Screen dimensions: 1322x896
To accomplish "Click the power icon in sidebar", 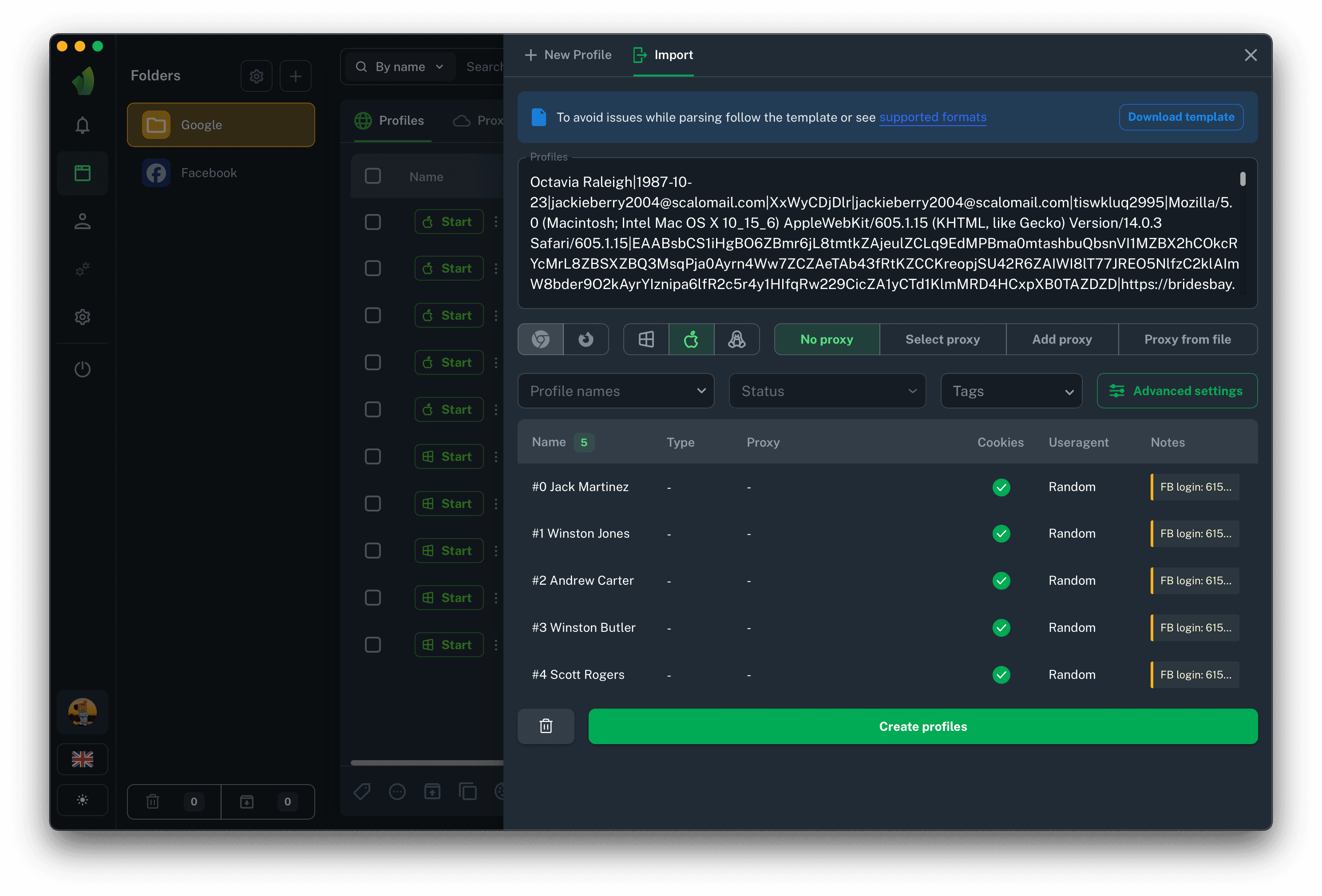I will coord(83,369).
